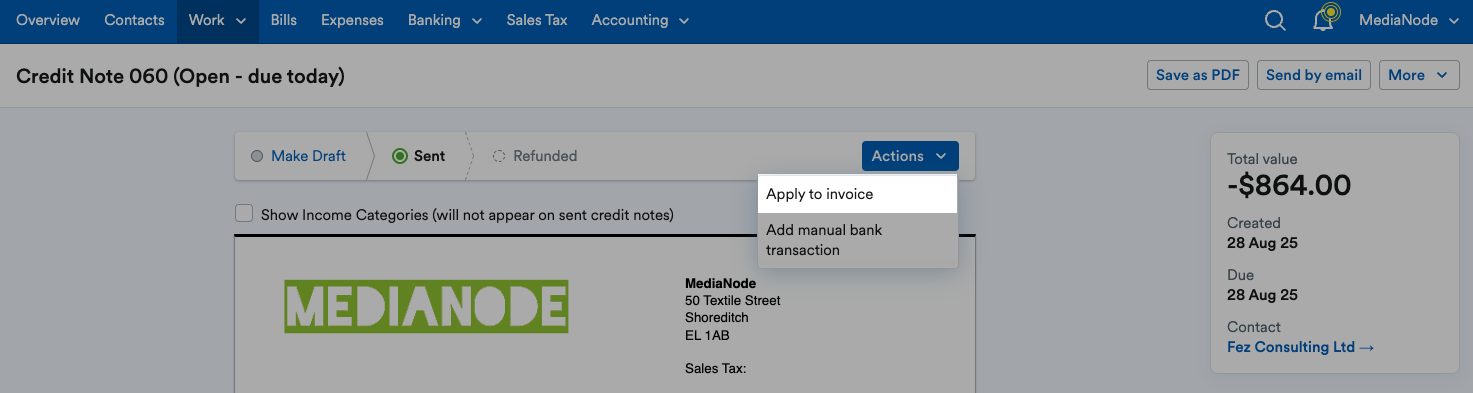Viewport: 1473px width, 393px height.
Task: Go to the Overview tab
Action: click(48, 20)
